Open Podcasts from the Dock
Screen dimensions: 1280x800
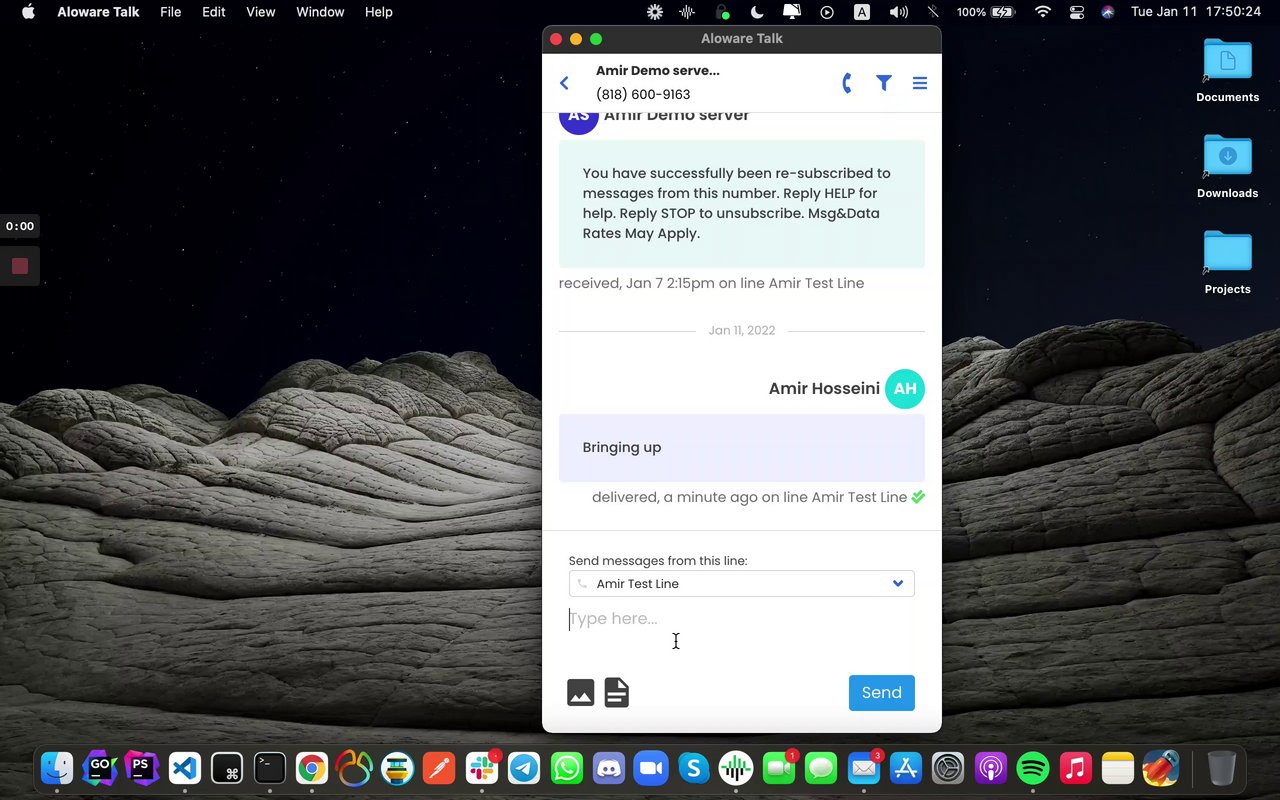[x=991, y=768]
